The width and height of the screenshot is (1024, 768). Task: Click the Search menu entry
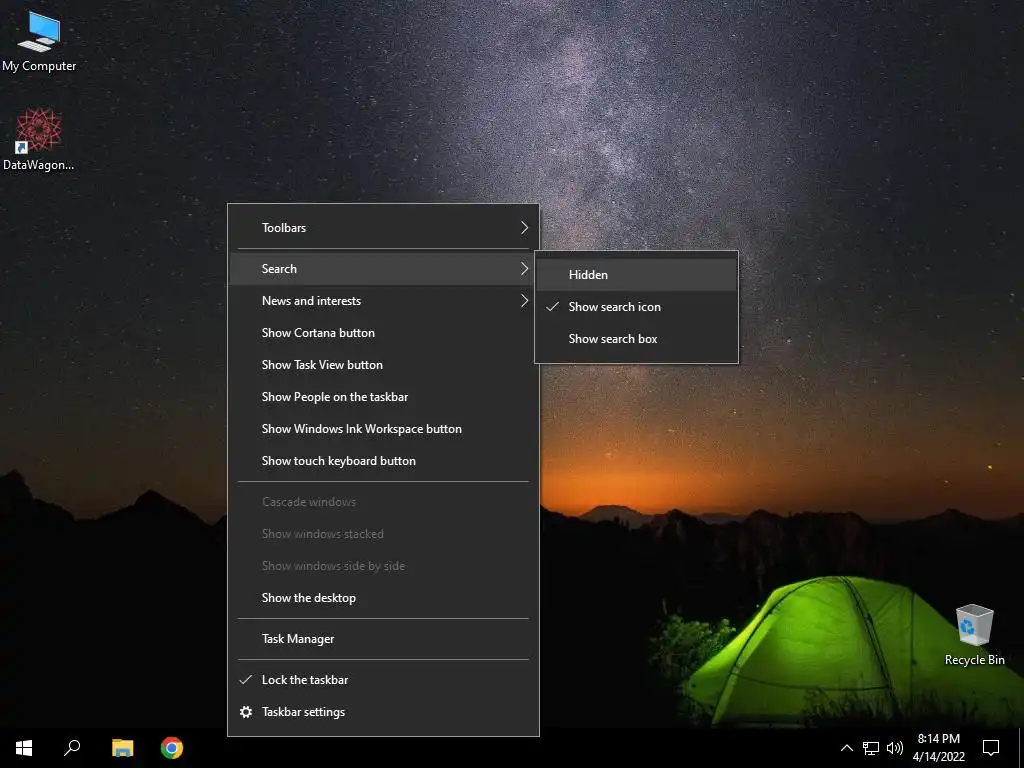pos(383,269)
